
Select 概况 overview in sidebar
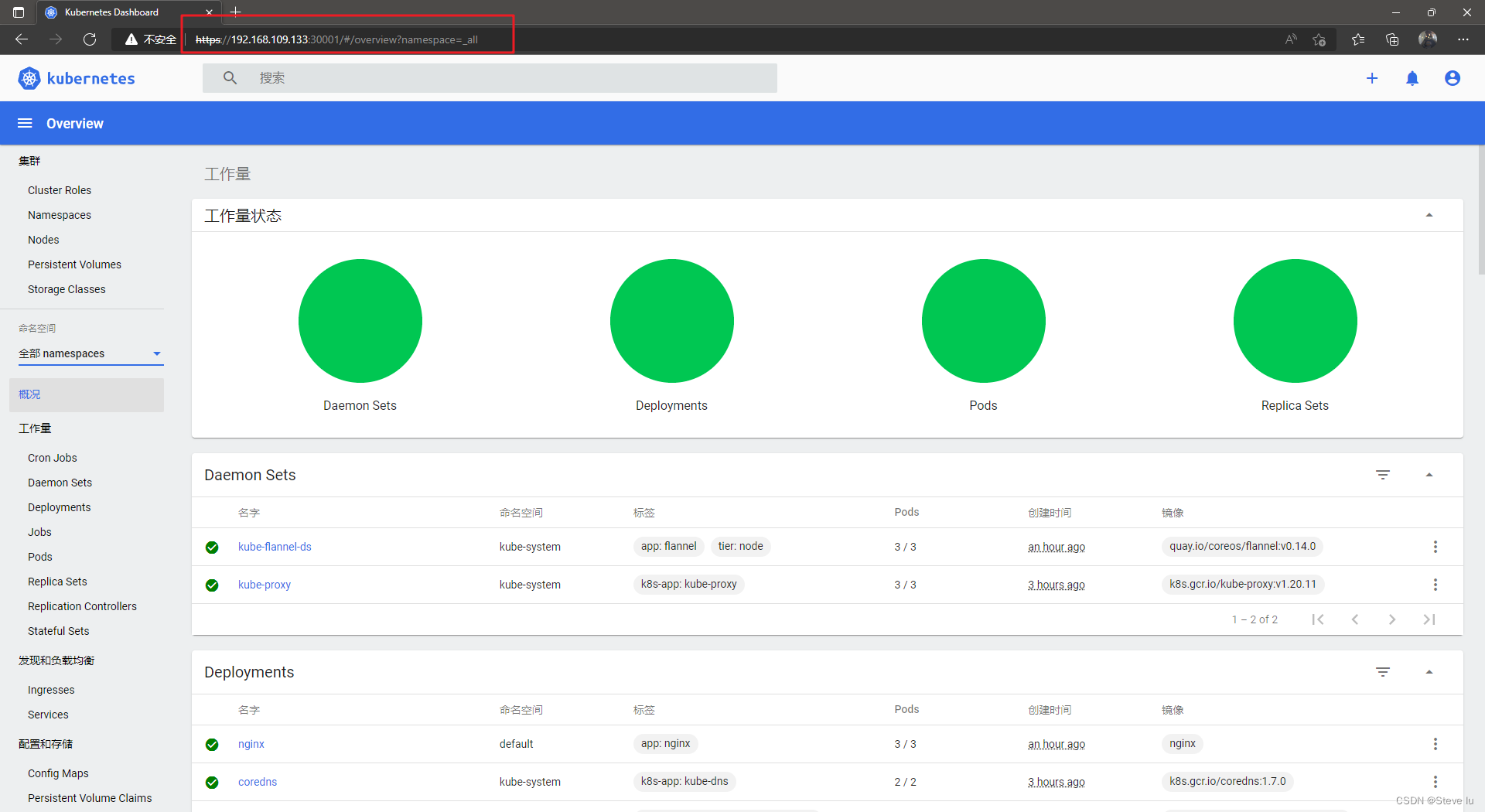pyautogui.click(x=87, y=394)
